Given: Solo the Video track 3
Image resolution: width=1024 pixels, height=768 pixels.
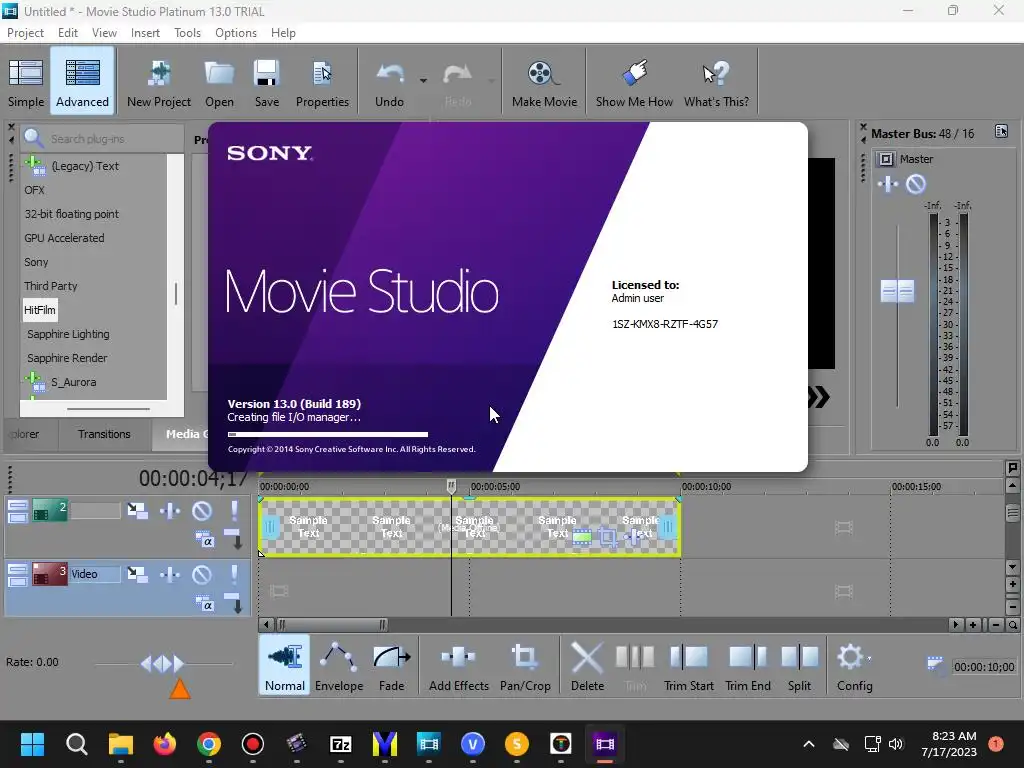Looking at the screenshot, I should click(x=234, y=574).
